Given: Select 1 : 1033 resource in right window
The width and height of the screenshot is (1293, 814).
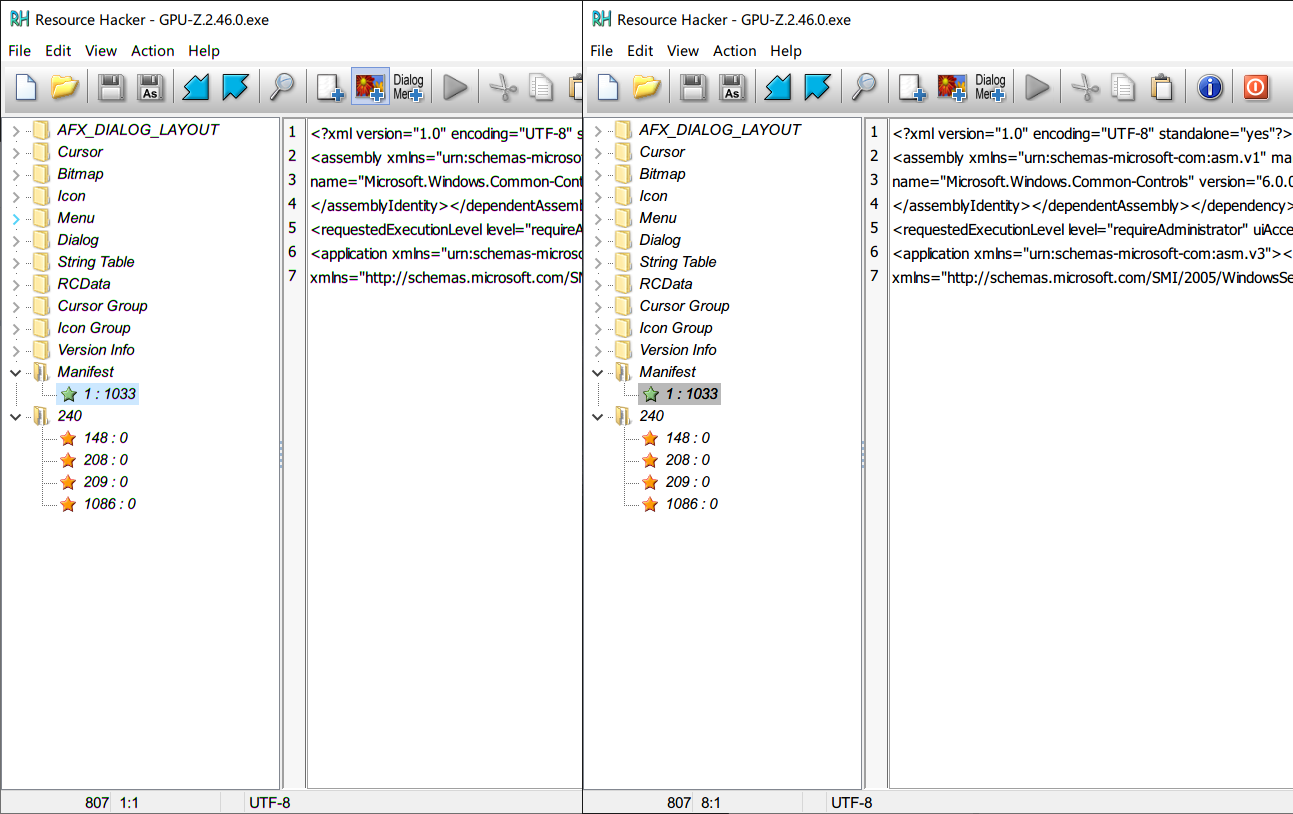Looking at the screenshot, I should coord(680,394).
